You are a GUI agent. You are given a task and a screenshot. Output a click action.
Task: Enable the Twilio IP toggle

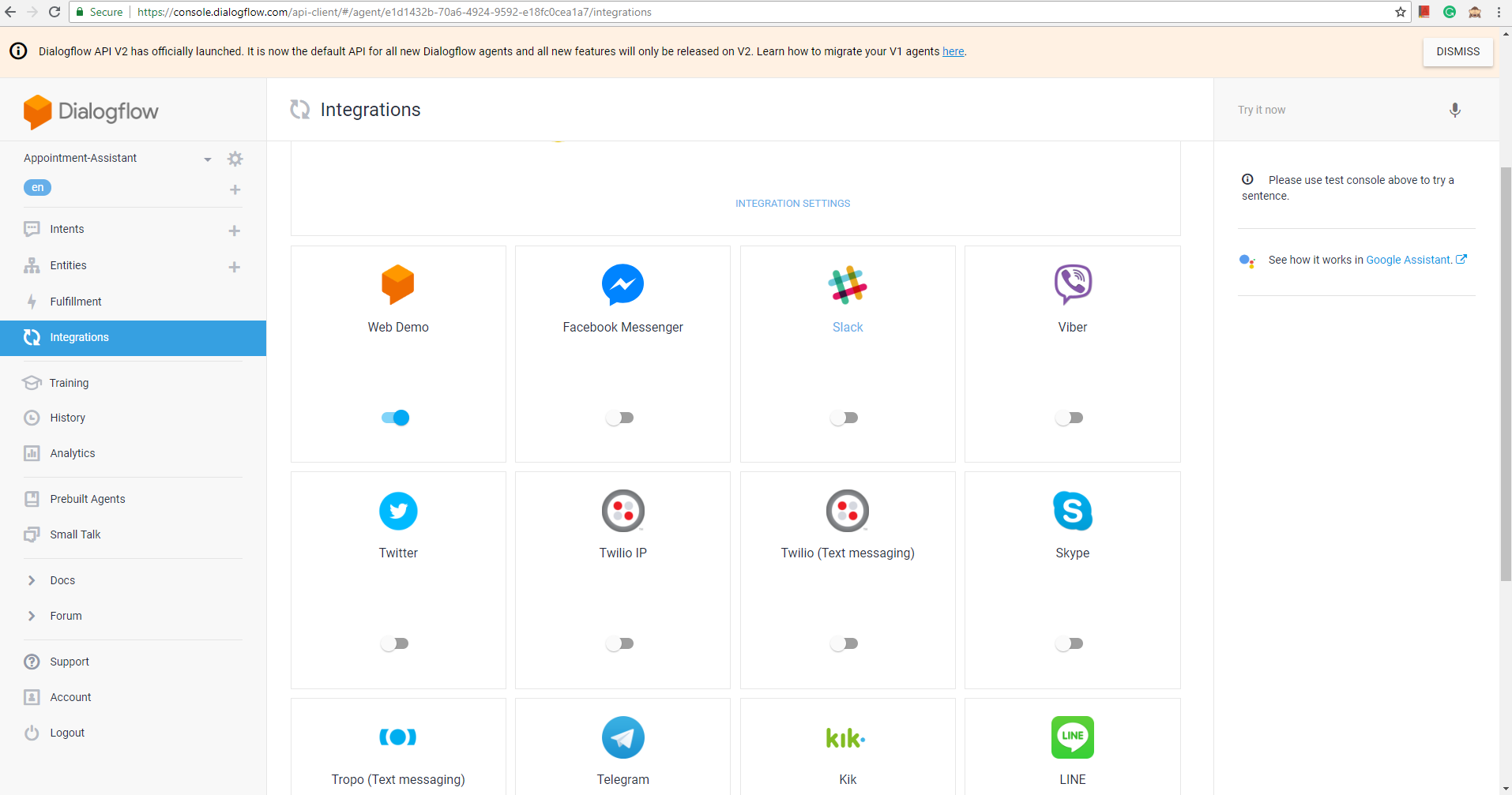619,643
